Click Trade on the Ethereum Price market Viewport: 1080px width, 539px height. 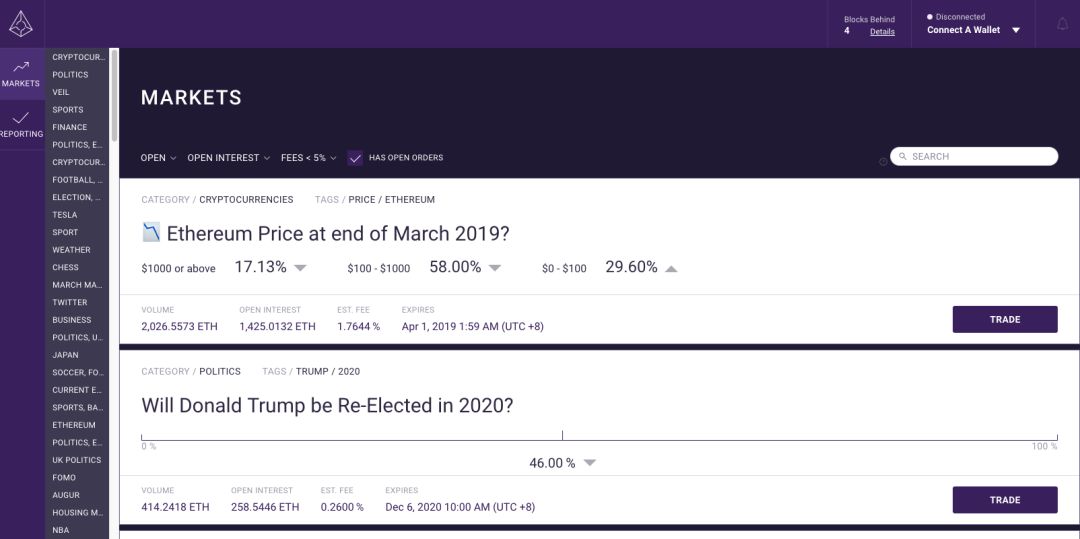click(1005, 319)
